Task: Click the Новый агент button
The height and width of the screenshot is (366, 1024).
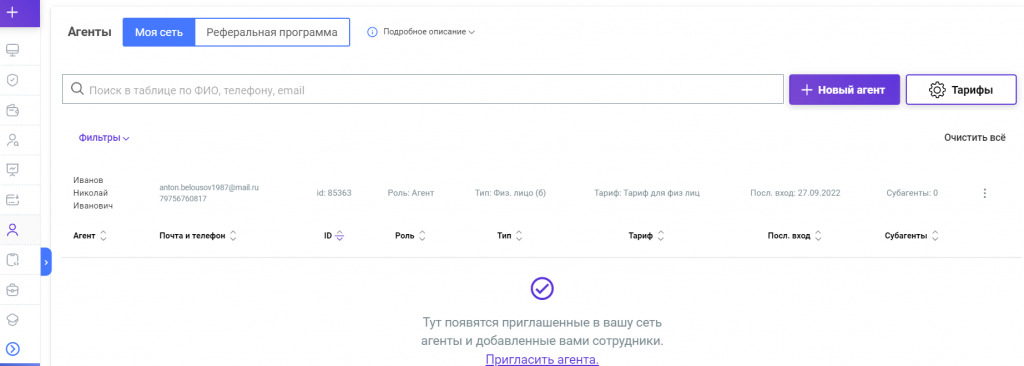Action: (844, 90)
